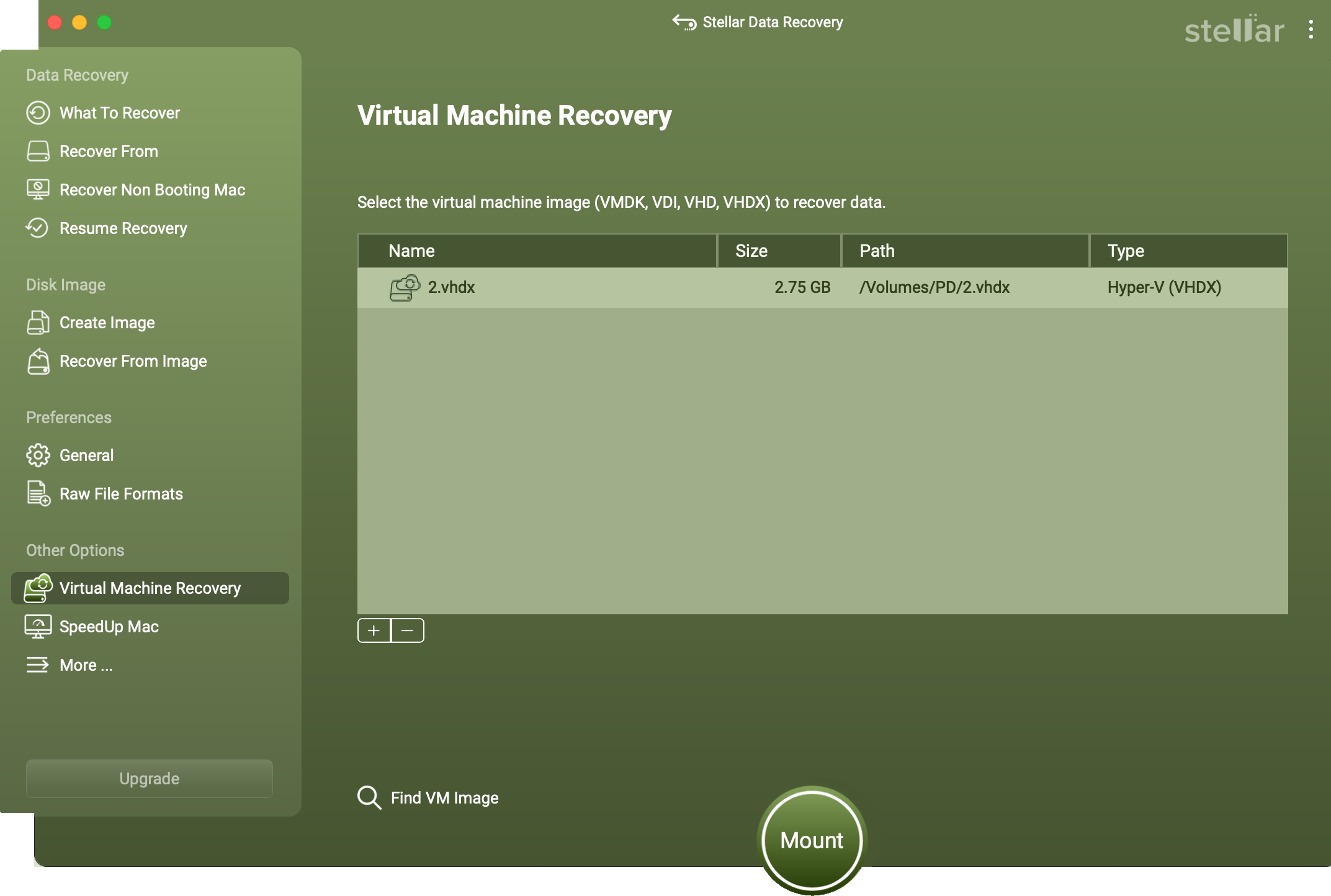
Task: Click the General gear icon
Action: [38, 455]
